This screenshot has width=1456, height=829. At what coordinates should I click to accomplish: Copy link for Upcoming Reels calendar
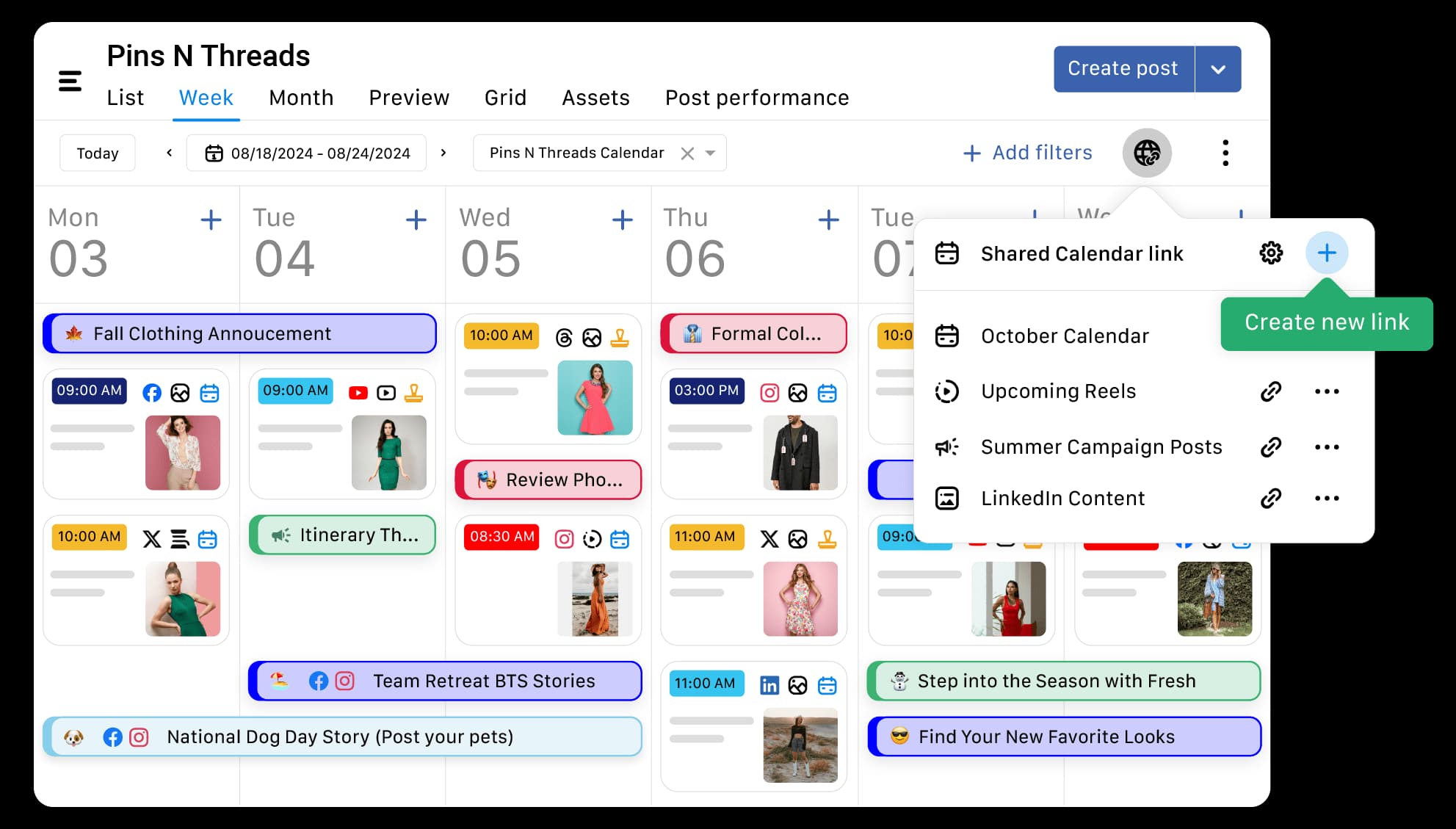coord(1271,391)
